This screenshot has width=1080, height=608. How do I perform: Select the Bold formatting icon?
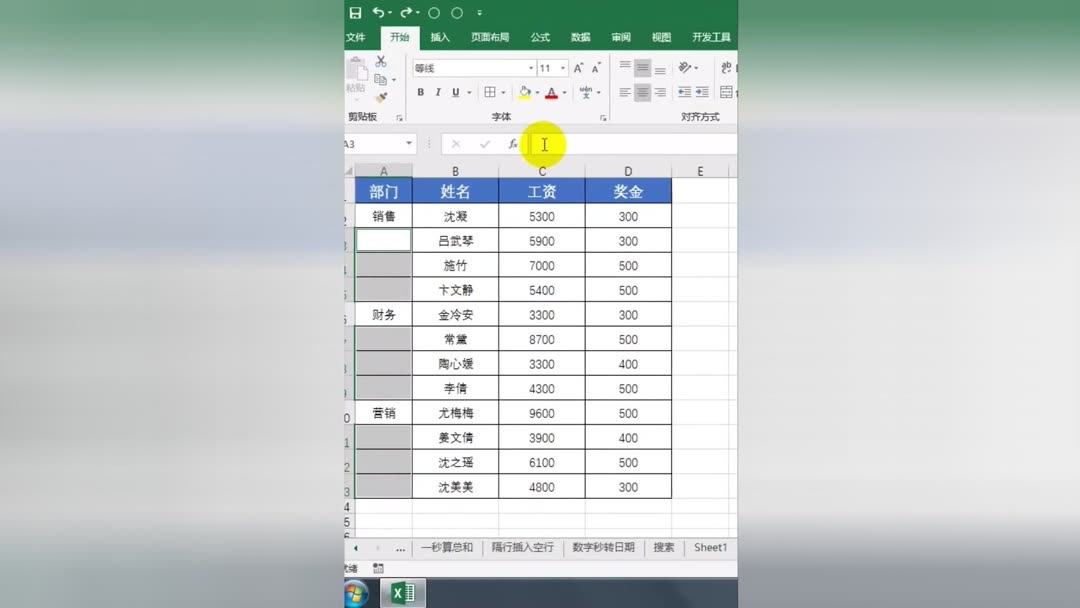click(421, 92)
